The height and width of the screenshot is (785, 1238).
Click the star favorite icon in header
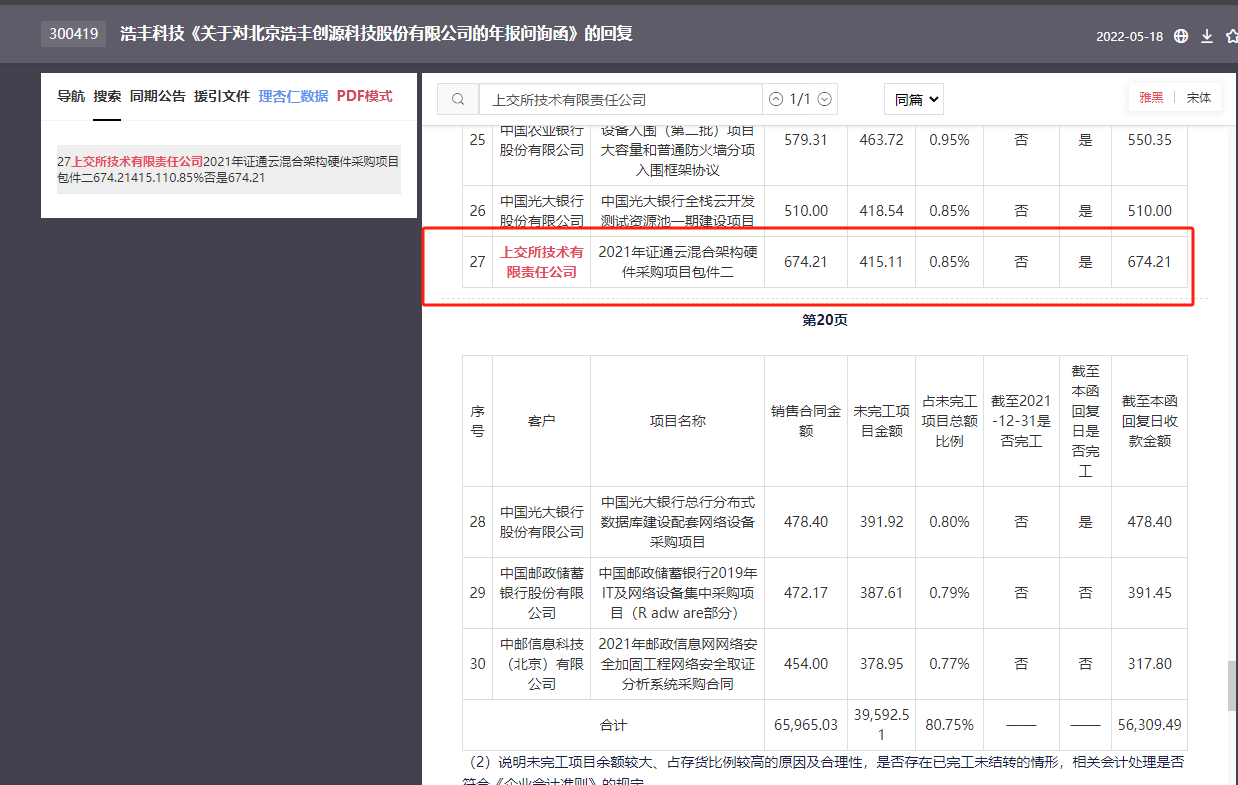1232,36
